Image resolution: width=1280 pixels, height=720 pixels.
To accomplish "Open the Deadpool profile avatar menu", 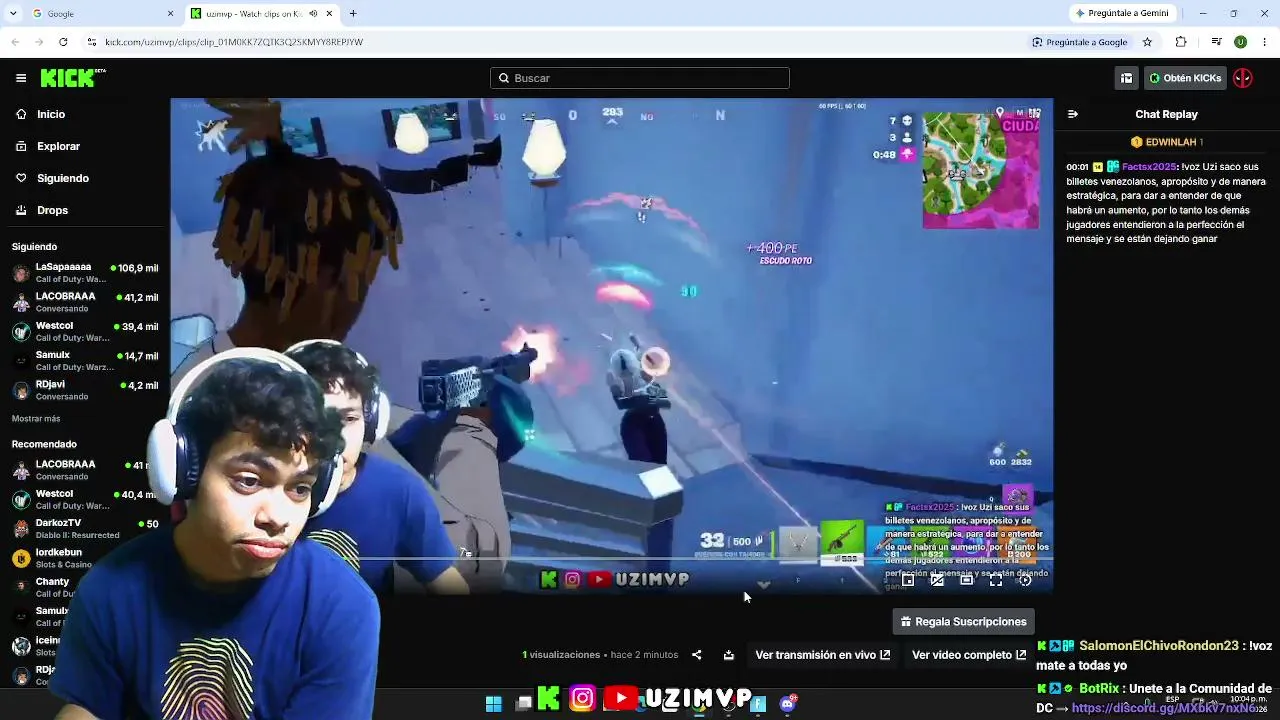I will 1243,78.
